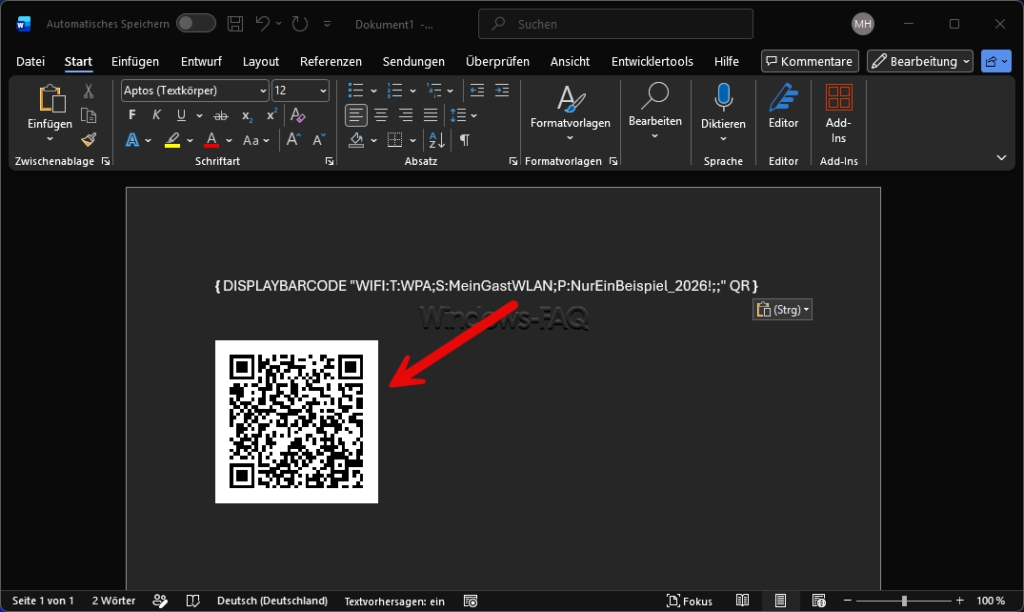Decrease font size with the smaller A

coord(318,140)
